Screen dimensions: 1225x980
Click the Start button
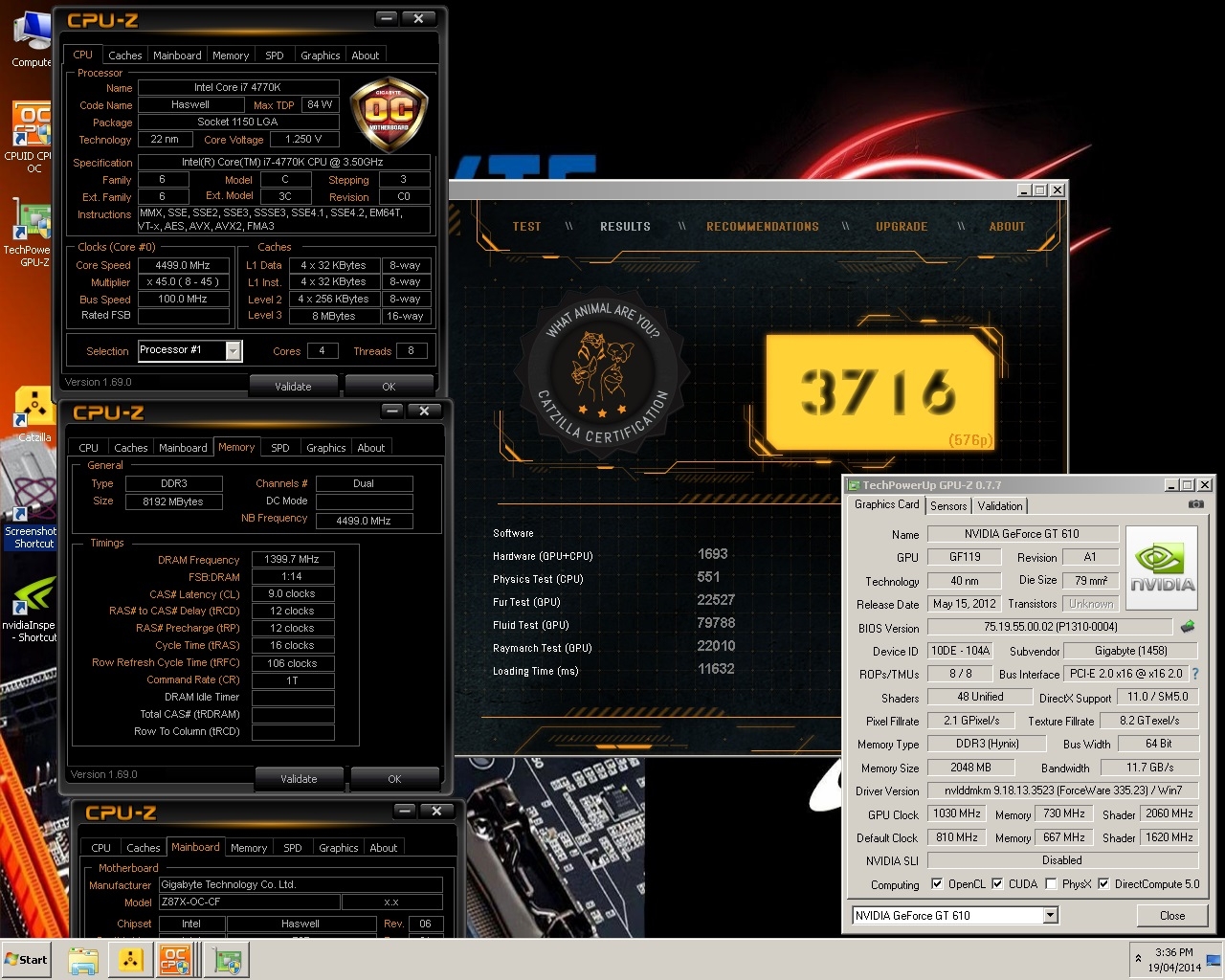(27, 960)
